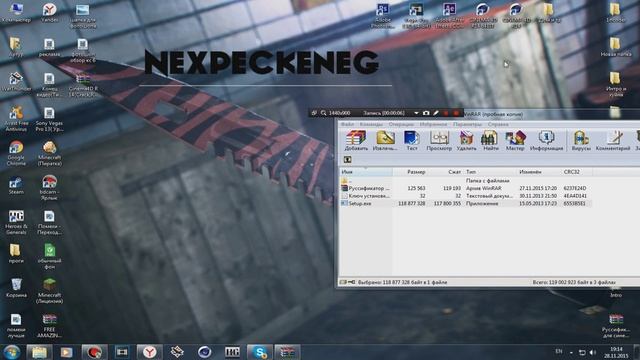Open the Avast Free Antivirus desktop shortcut
640x360 pixels.
coord(16,119)
